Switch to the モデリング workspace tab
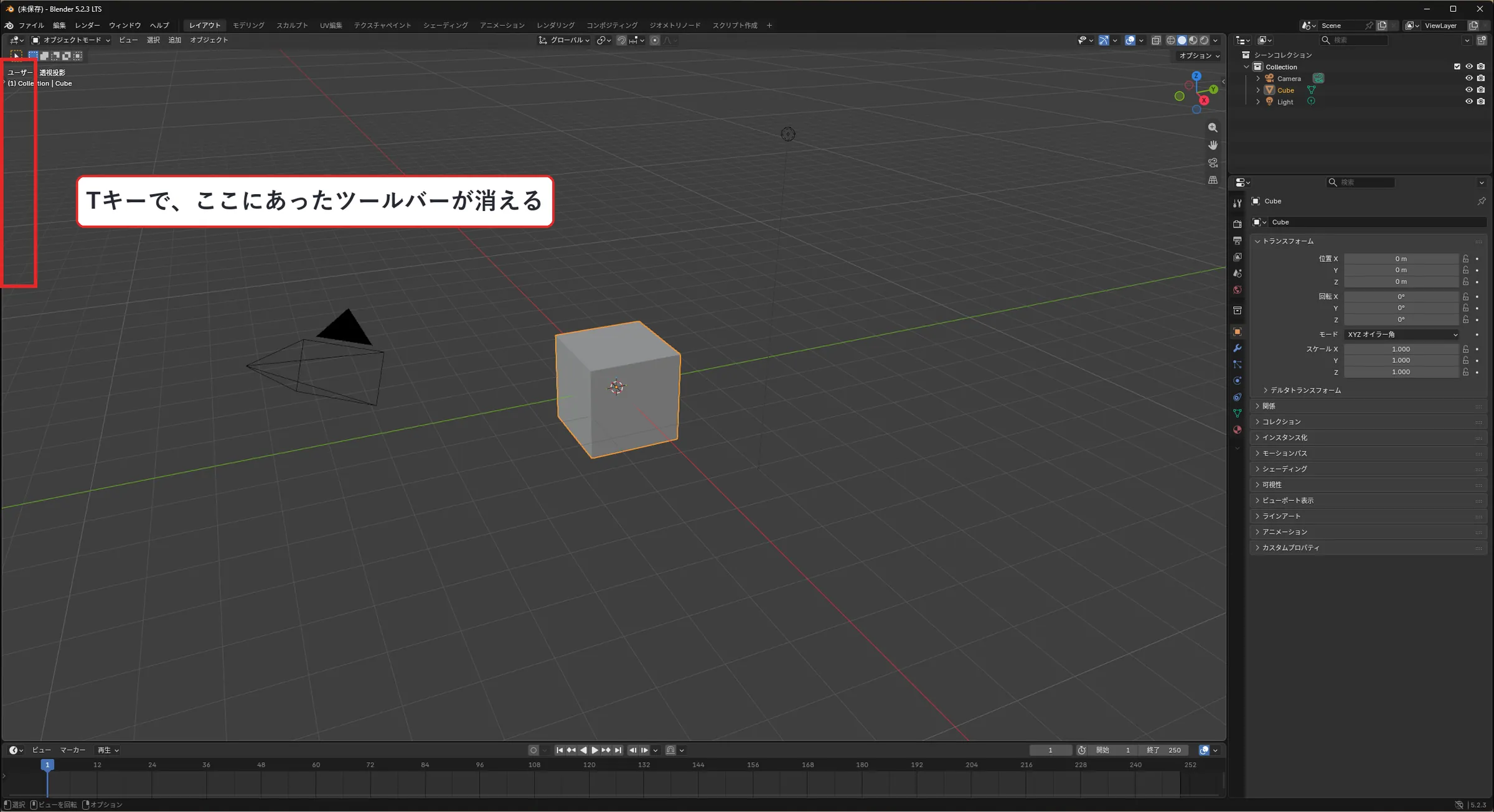 tap(248, 26)
